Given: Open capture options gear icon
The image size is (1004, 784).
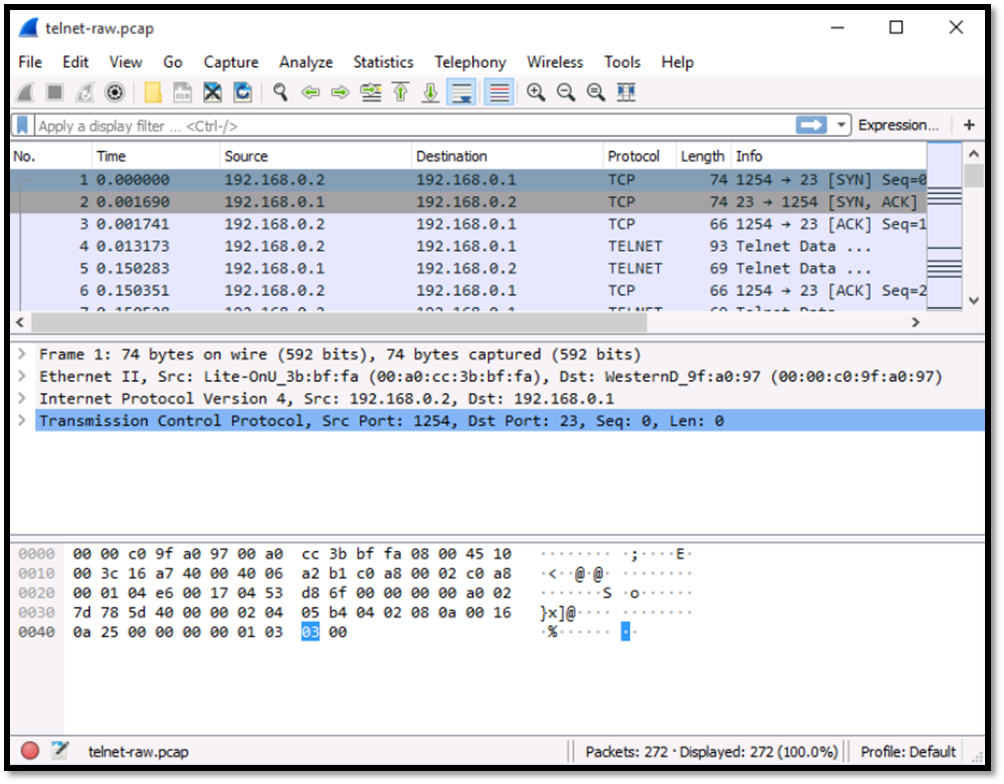Looking at the screenshot, I should pos(115,93).
